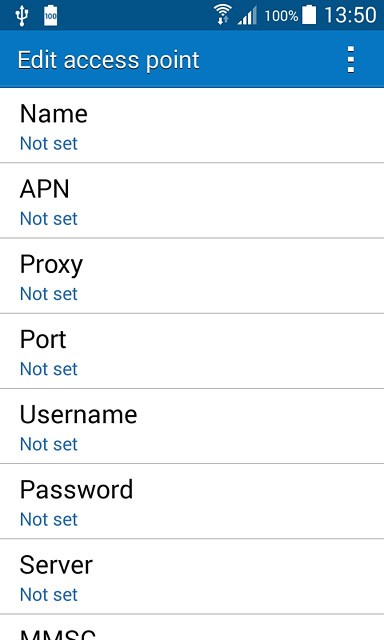Open the Server setting
Image resolution: width=384 pixels, height=640 pixels.
192,576
